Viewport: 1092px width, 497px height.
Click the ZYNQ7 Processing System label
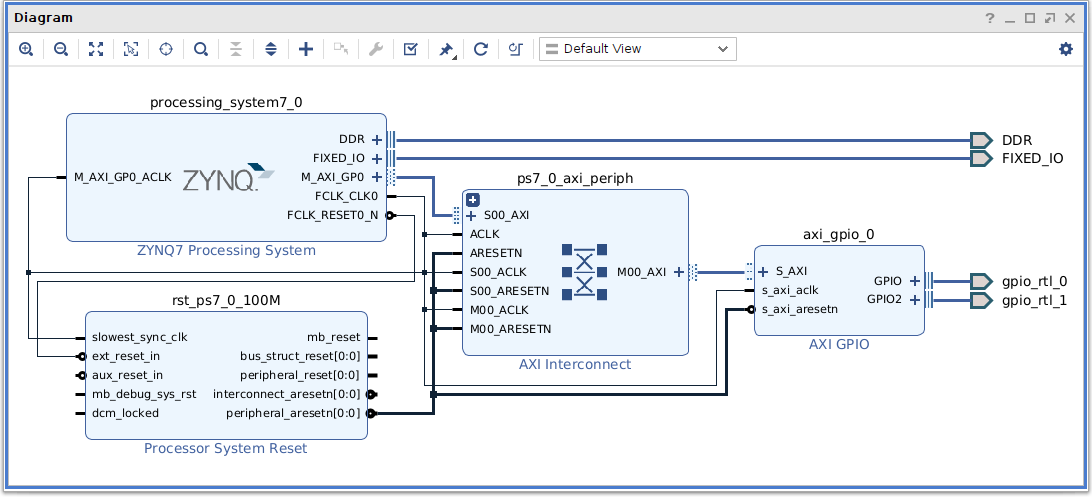pos(226,250)
